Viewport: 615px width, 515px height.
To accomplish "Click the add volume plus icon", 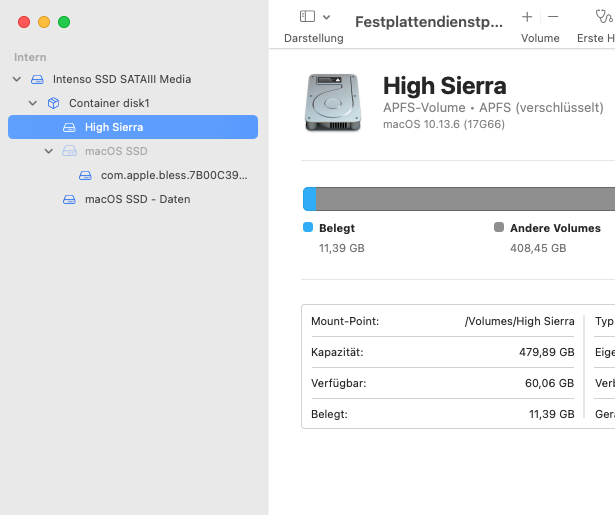I will pos(527,17).
